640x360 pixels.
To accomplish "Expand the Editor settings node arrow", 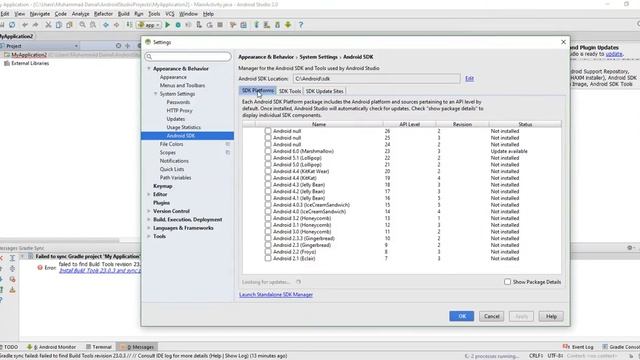I will pos(149,194).
